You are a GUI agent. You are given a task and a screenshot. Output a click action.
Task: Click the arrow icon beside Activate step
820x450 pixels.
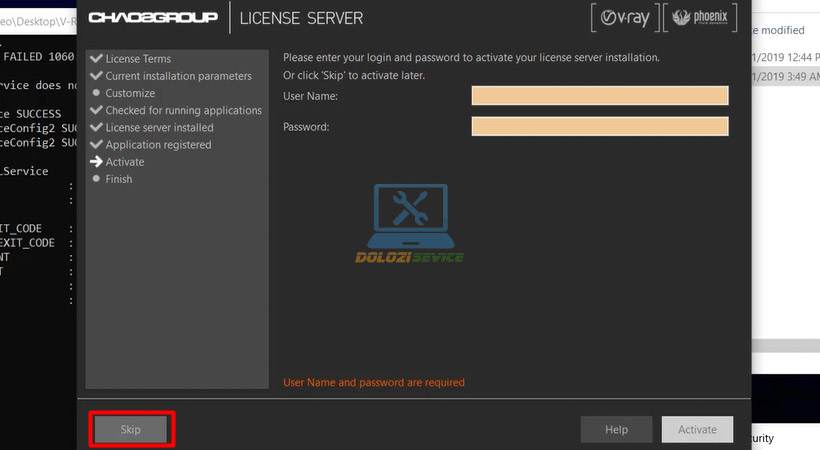96,162
